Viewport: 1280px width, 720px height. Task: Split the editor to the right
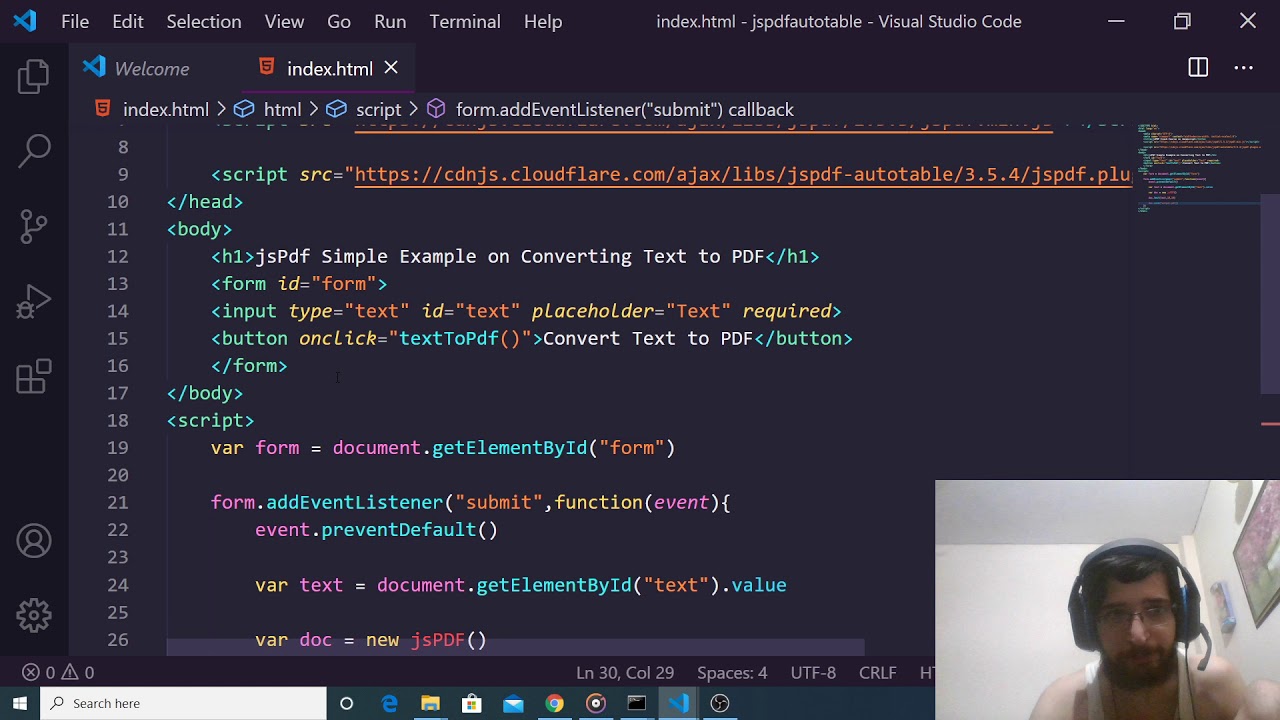click(x=1198, y=68)
